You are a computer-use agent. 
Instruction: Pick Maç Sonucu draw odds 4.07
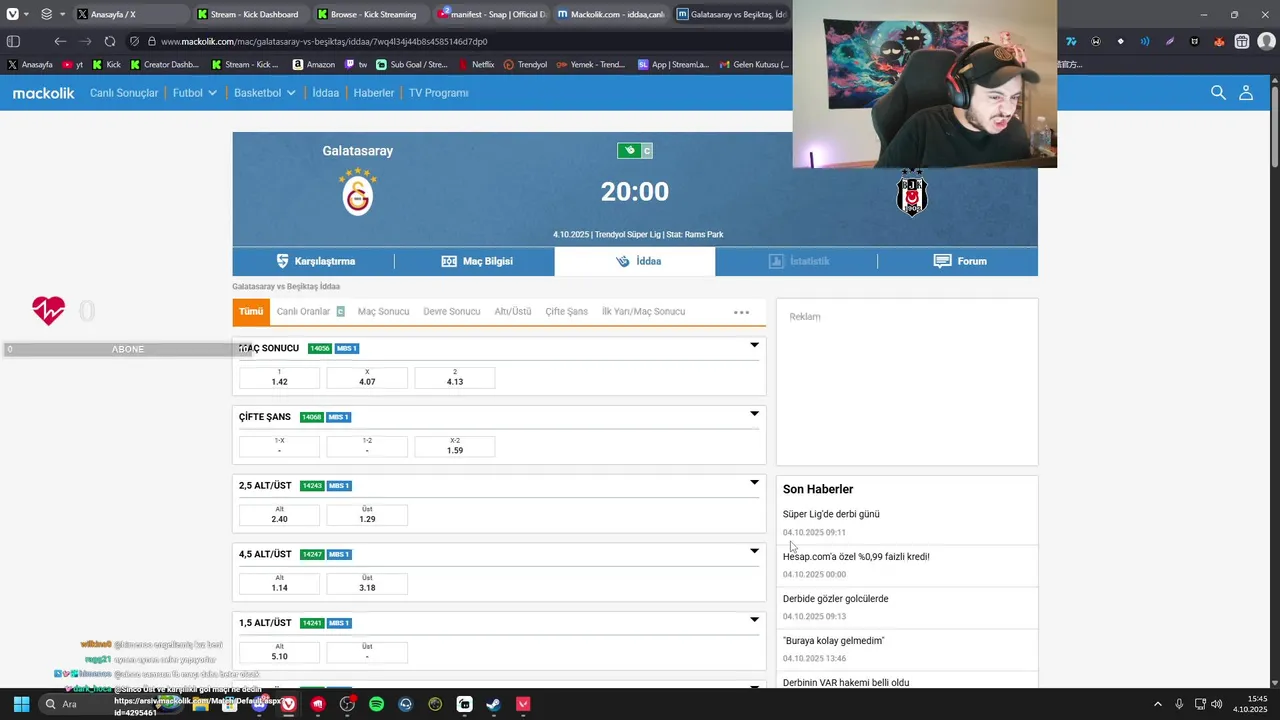tap(367, 378)
